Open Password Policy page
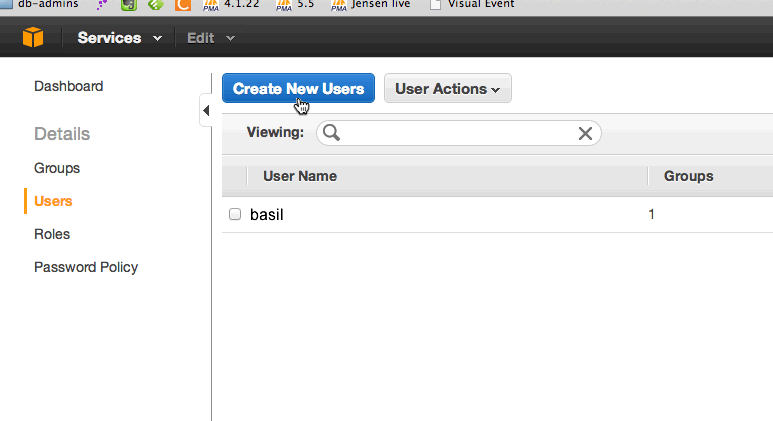 point(86,267)
